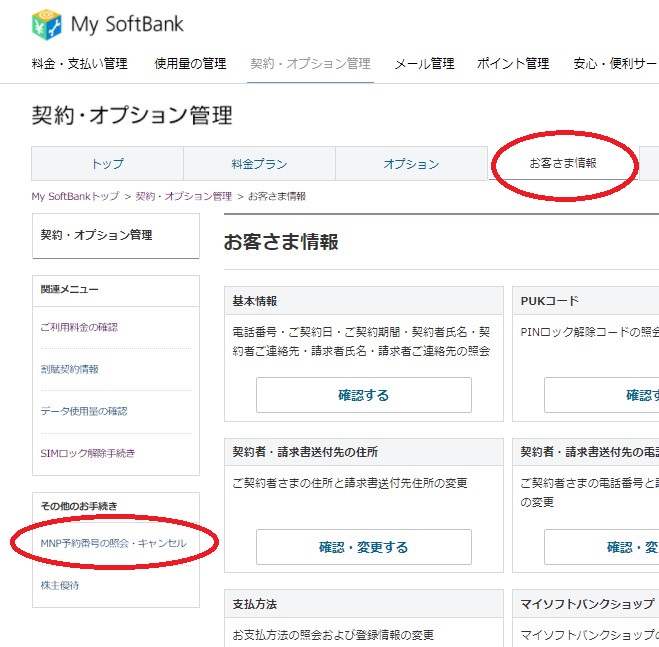Follow My SoftBankトップ breadcrumb link
The width and height of the screenshot is (659, 647).
(x=75, y=196)
